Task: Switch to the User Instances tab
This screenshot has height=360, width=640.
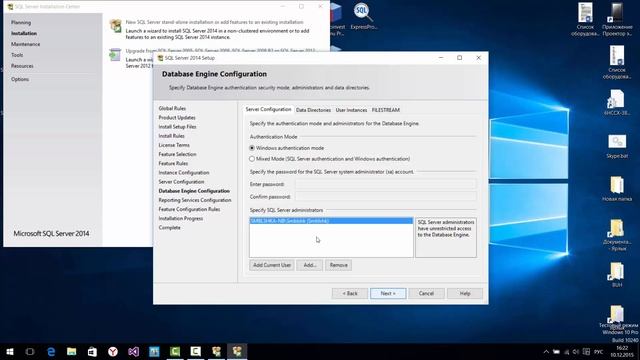Action: coord(351,110)
